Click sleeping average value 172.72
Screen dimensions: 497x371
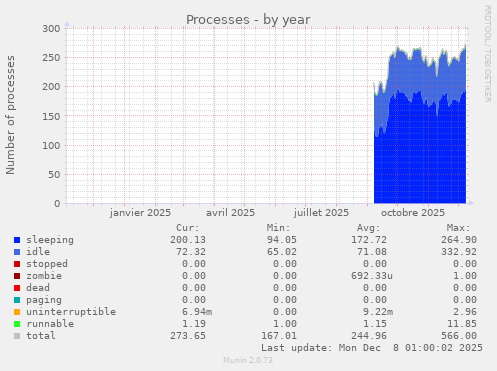click(x=369, y=240)
